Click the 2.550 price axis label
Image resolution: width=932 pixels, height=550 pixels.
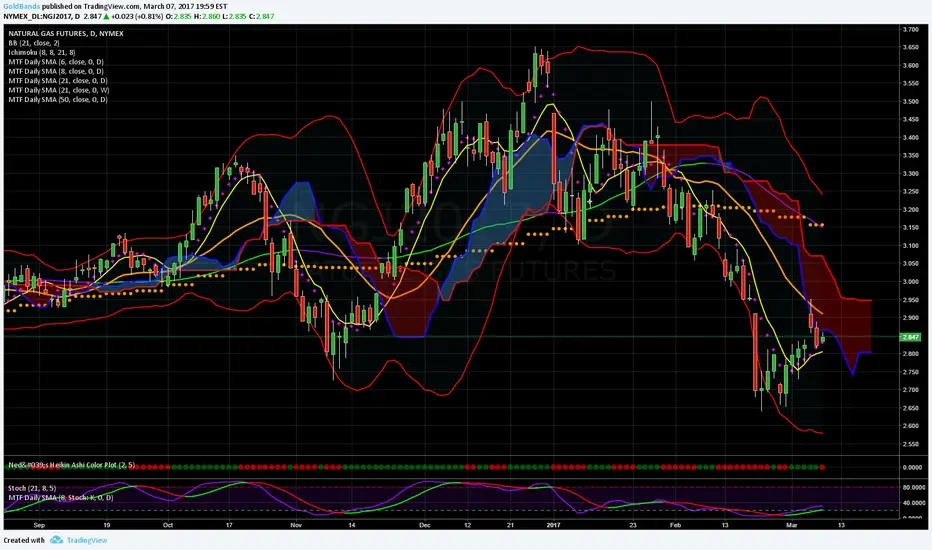(x=911, y=444)
